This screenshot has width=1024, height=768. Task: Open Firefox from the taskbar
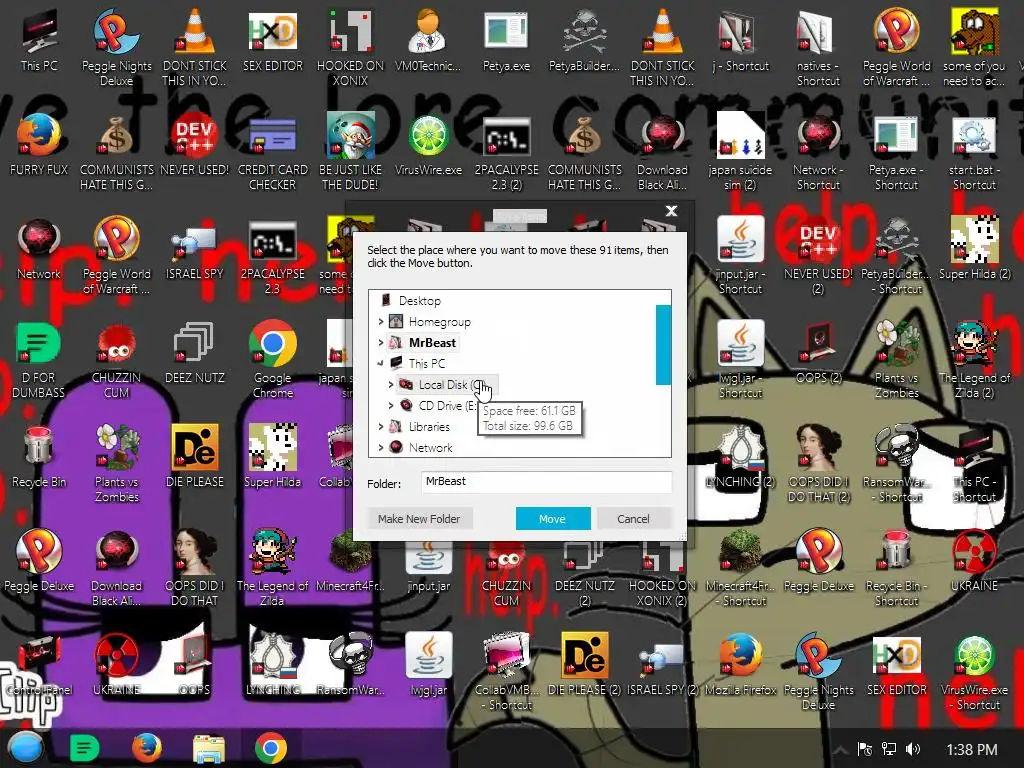point(147,748)
